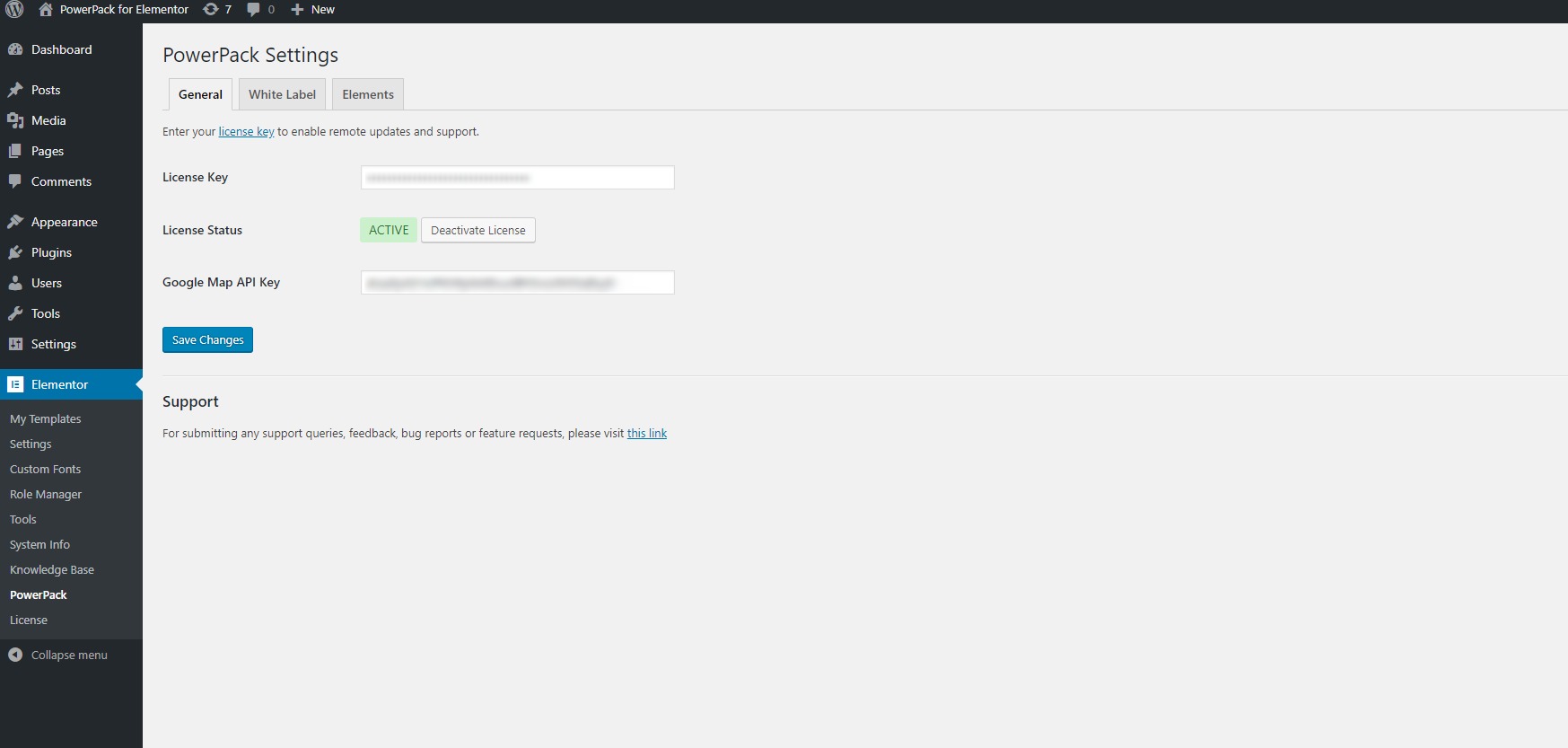
Task: Open System Info submenu
Action: pyautogui.click(x=39, y=544)
